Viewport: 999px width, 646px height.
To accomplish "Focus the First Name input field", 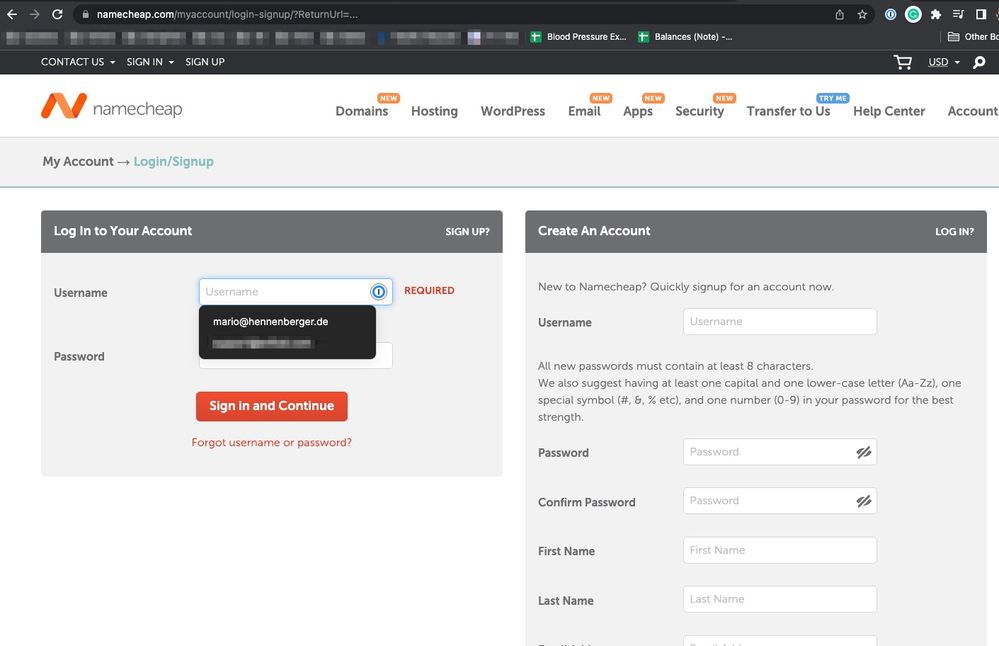I will click(x=780, y=550).
